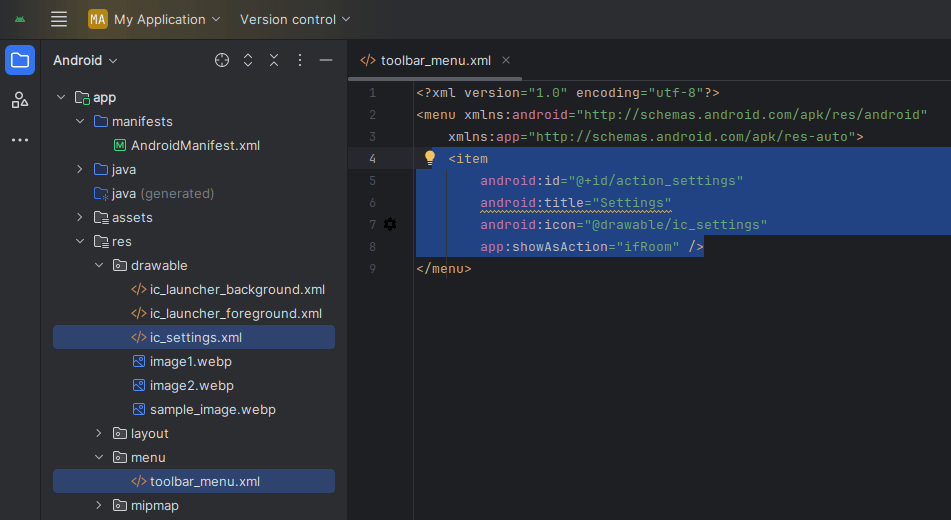This screenshot has height=520, width=951.
Task: Expand the java folder
Action: coord(80,169)
